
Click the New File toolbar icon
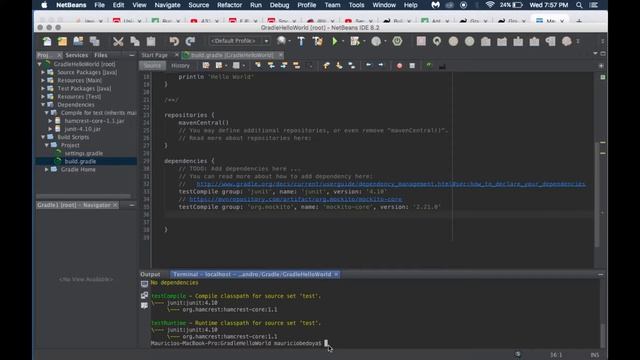click(47, 41)
